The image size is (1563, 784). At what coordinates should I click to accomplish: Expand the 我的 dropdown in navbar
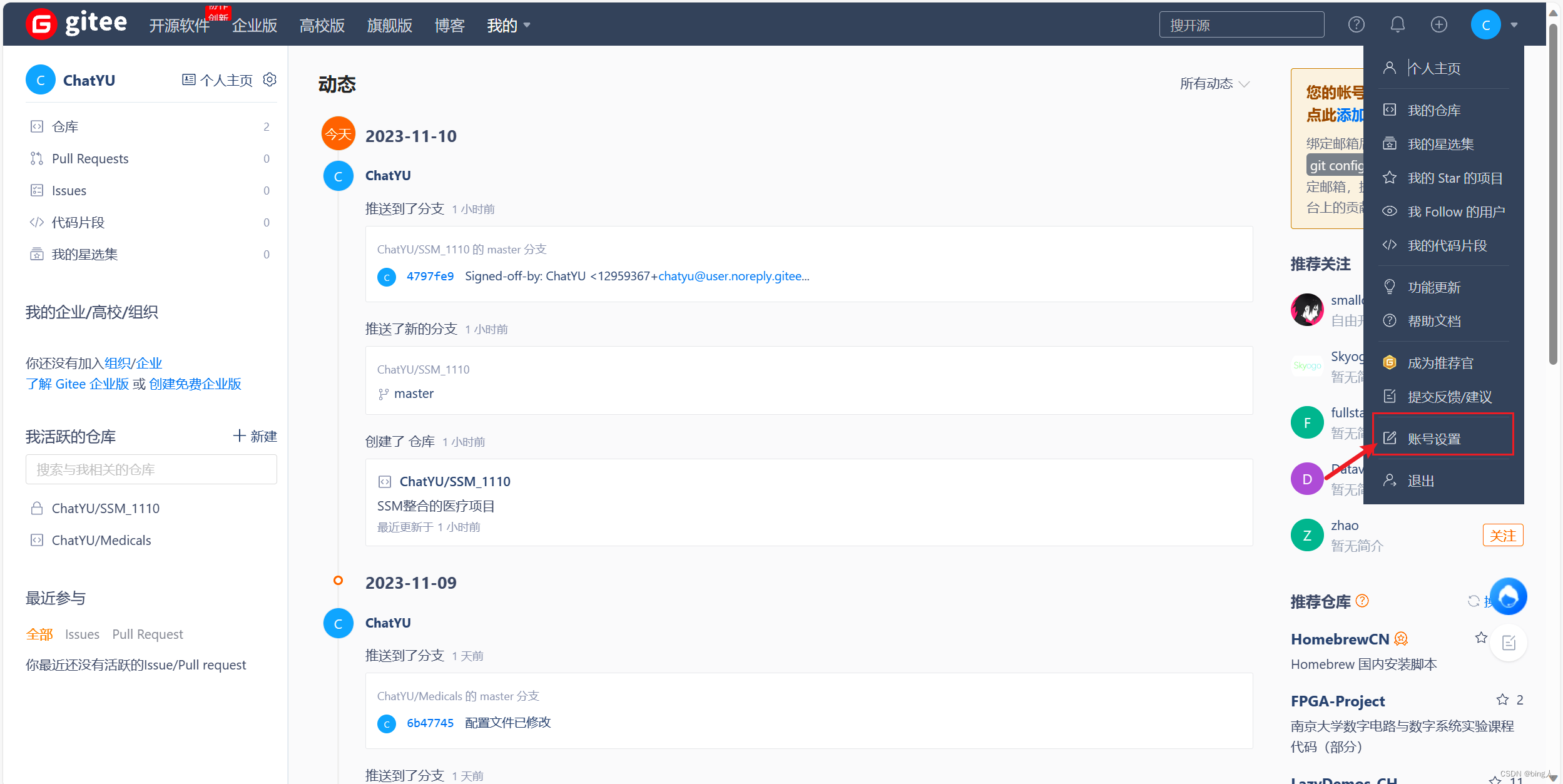508,25
